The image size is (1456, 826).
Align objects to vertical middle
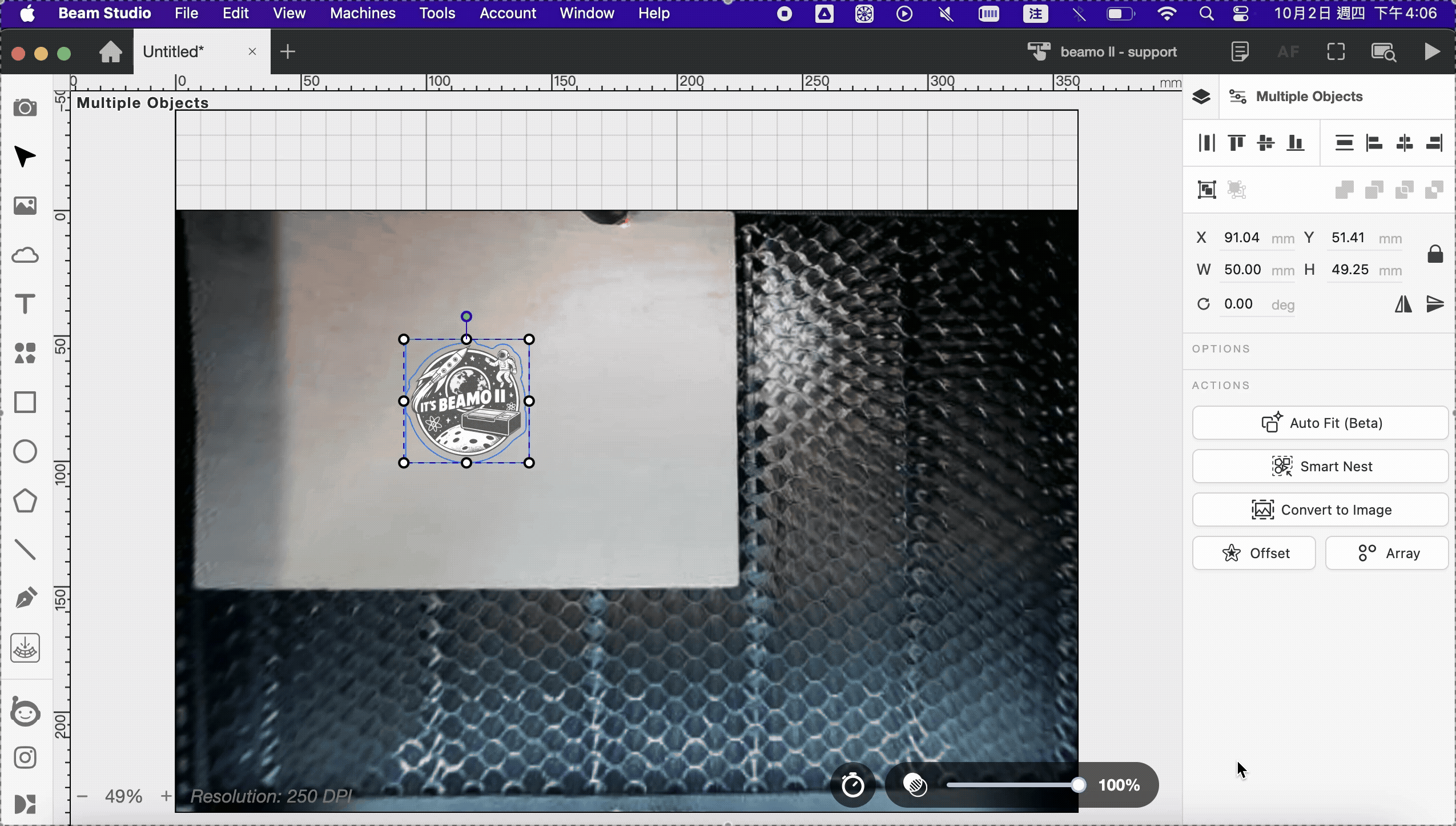[1266, 143]
